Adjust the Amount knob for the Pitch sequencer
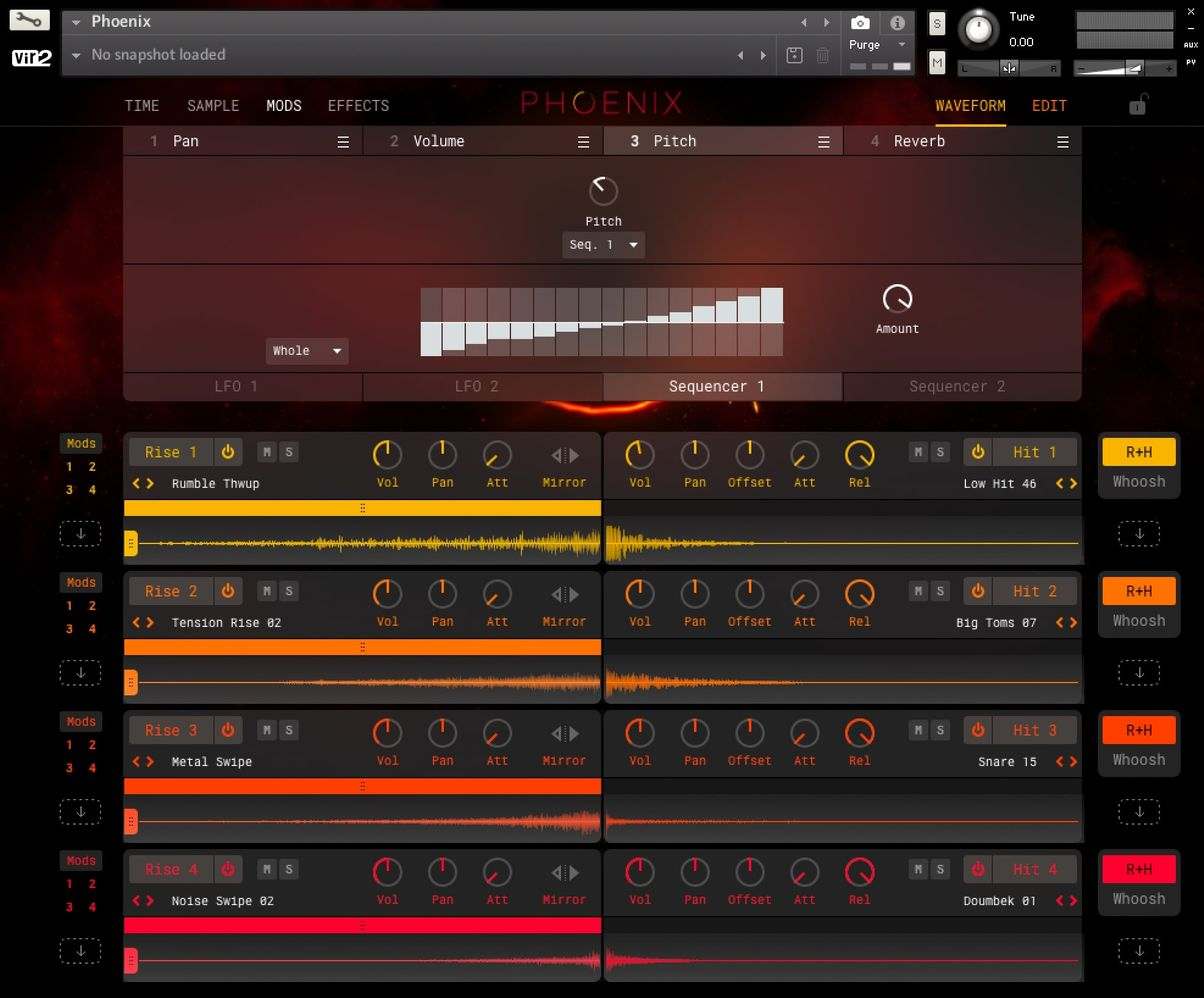 tap(896, 299)
